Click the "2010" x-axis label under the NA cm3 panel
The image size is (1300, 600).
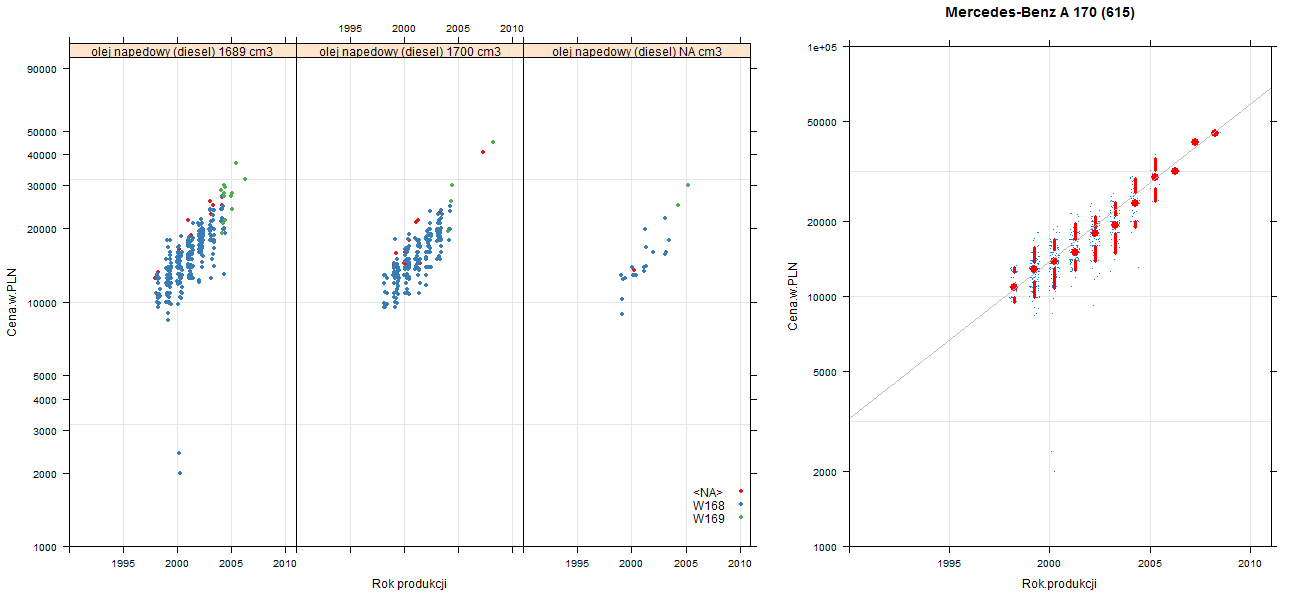(x=739, y=565)
